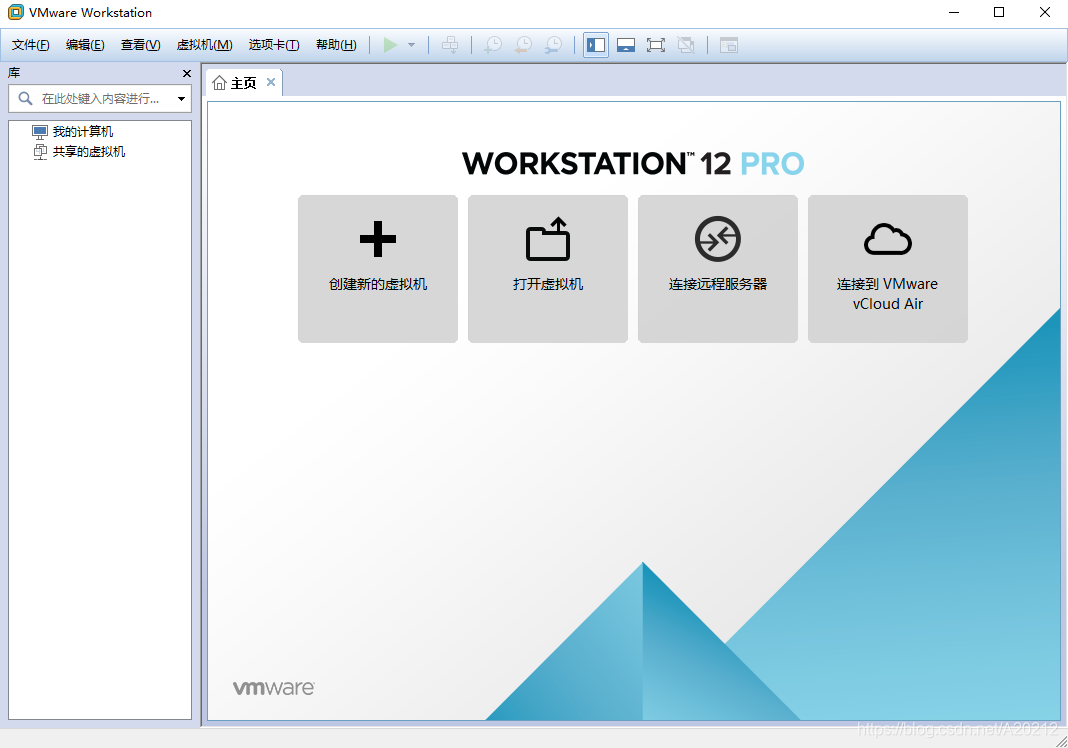Open the 文件(F) menu

point(31,45)
